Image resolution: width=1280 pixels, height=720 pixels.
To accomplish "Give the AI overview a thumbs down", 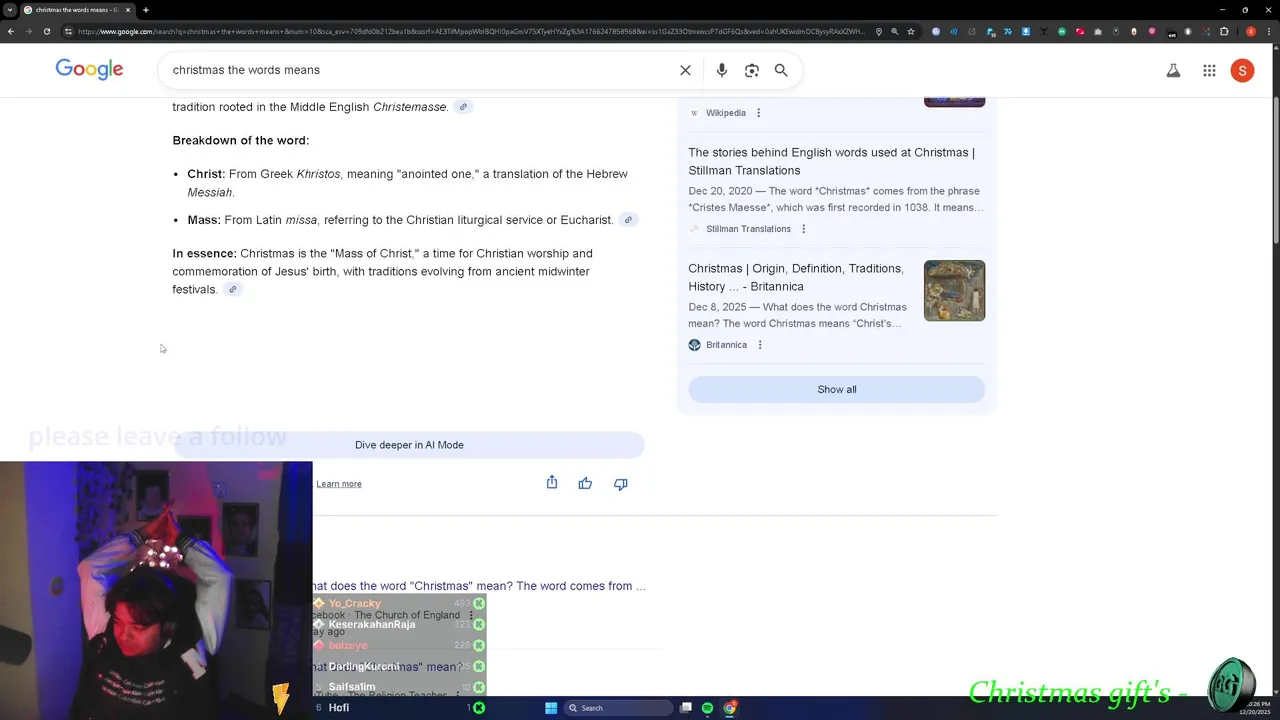I will click(x=621, y=484).
